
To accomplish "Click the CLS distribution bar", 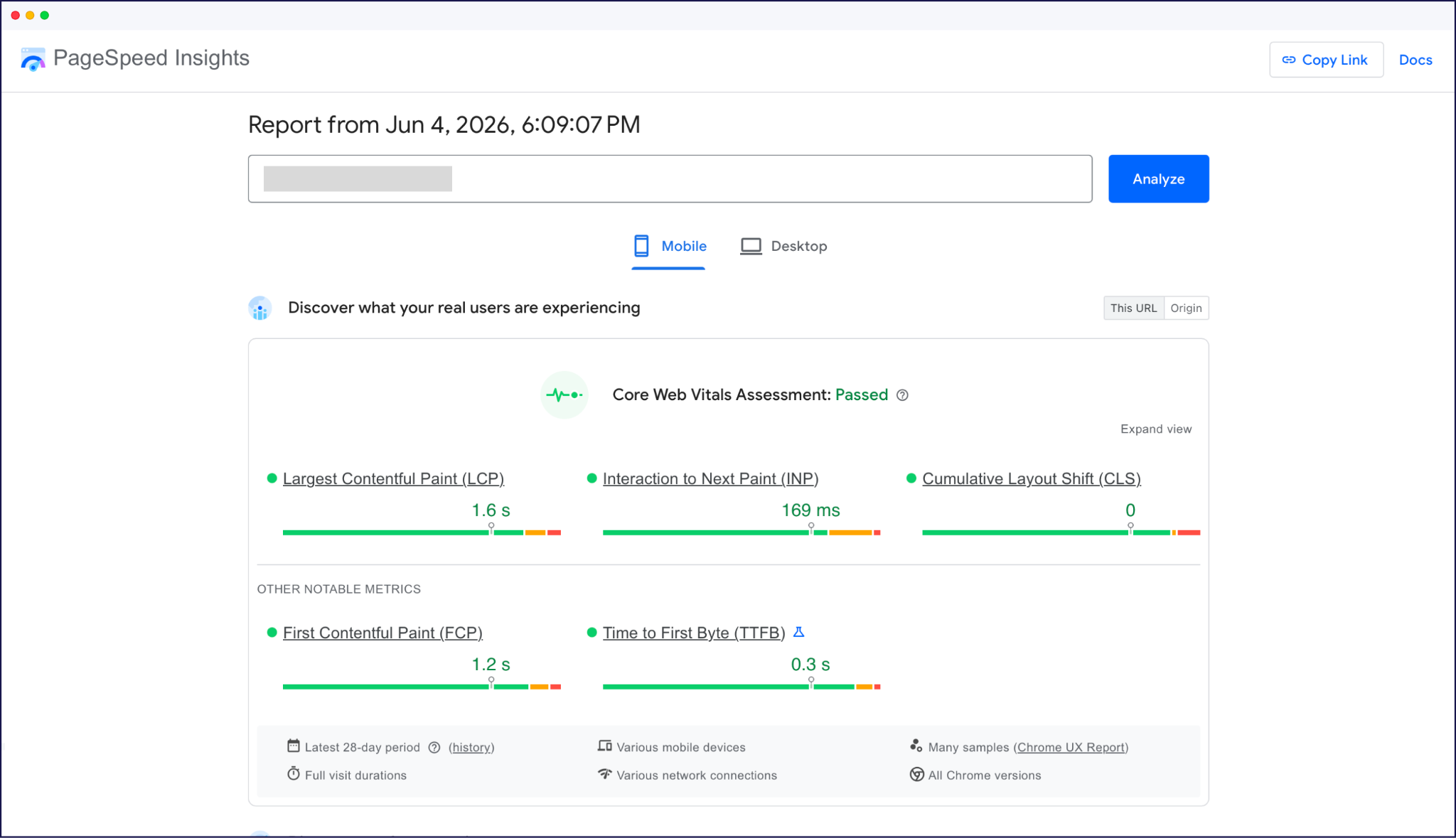I will point(1061,532).
